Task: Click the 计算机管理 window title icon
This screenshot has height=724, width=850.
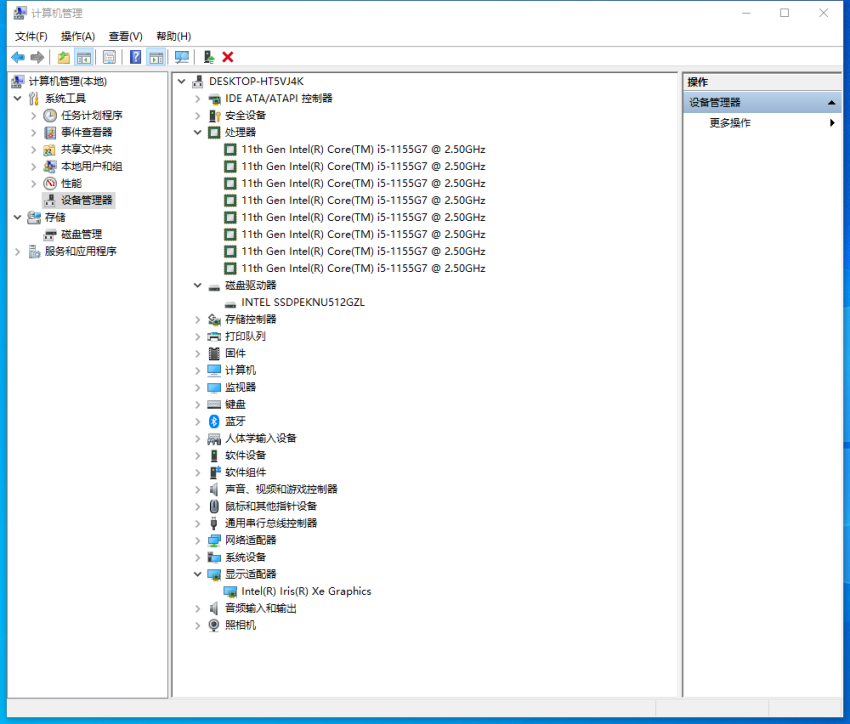Action: point(20,12)
